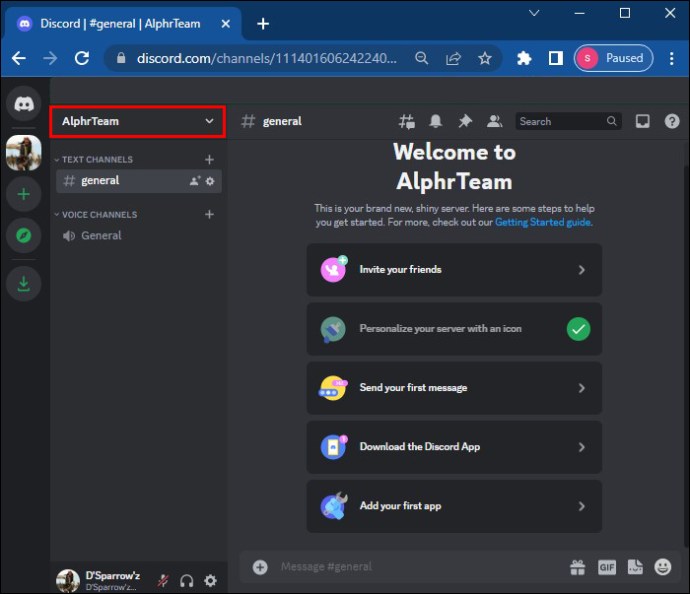The image size is (690, 594).
Task: Close the Discord browser tab
Action: (x=226, y=24)
